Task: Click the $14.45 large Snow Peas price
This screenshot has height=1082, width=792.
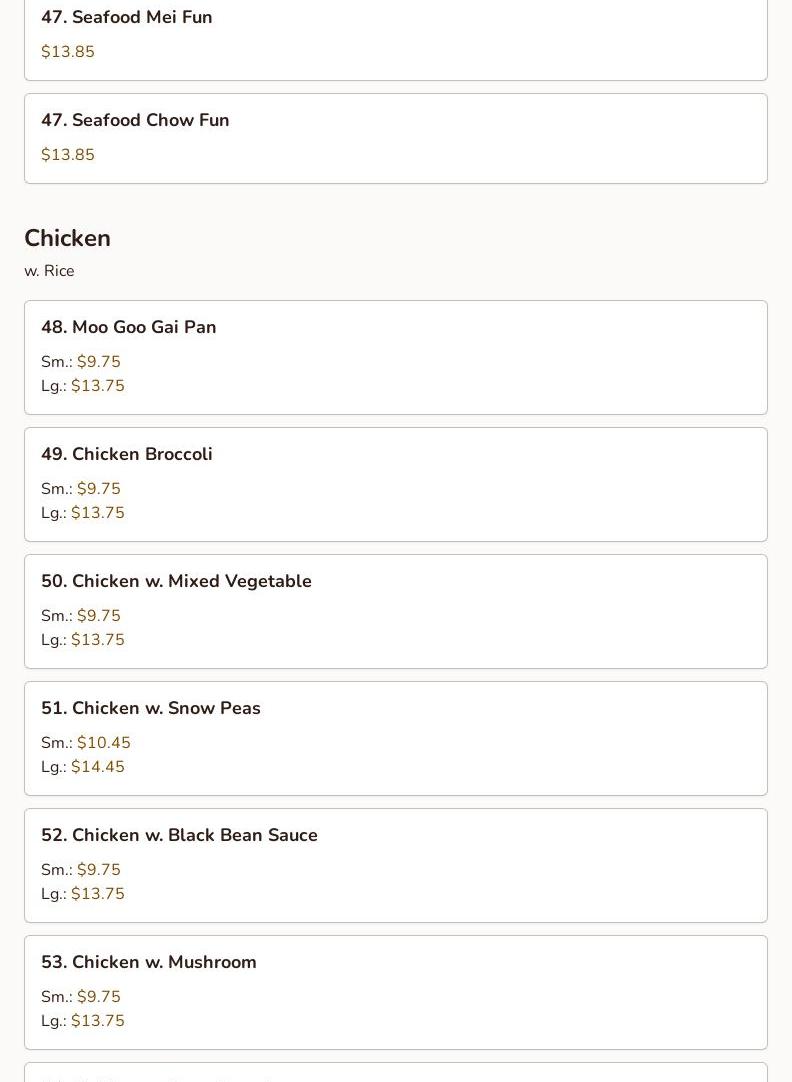Action: [x=97, y=767]
